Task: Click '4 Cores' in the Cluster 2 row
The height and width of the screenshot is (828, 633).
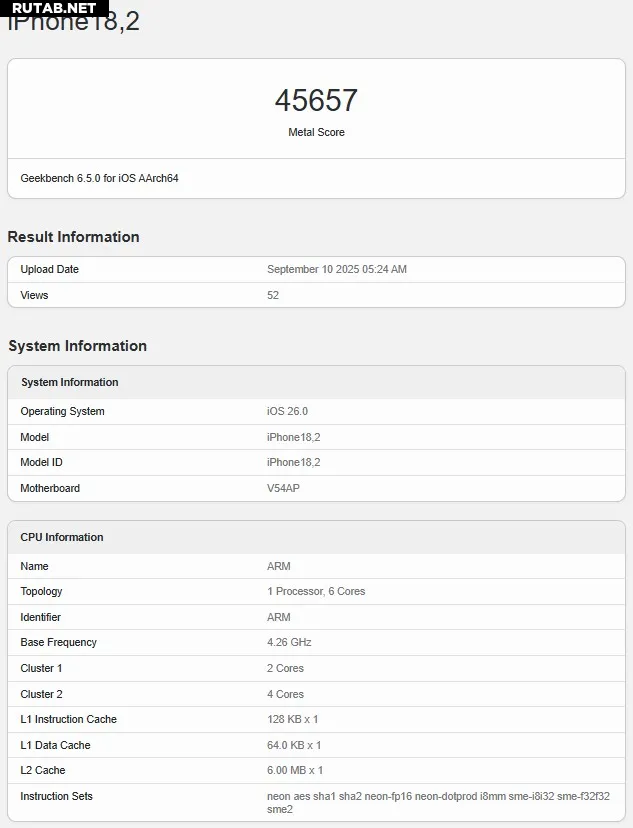Action: point(286,694)
